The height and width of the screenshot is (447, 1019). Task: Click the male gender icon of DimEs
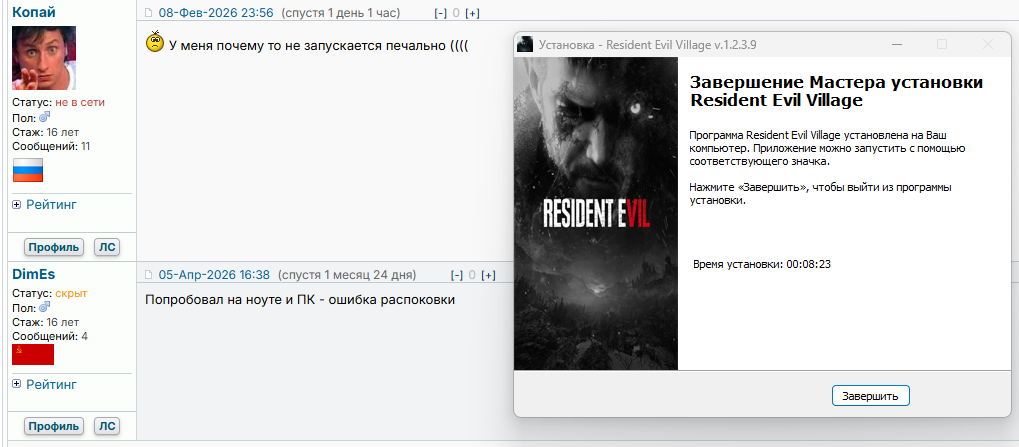click(x=45, y=306)
